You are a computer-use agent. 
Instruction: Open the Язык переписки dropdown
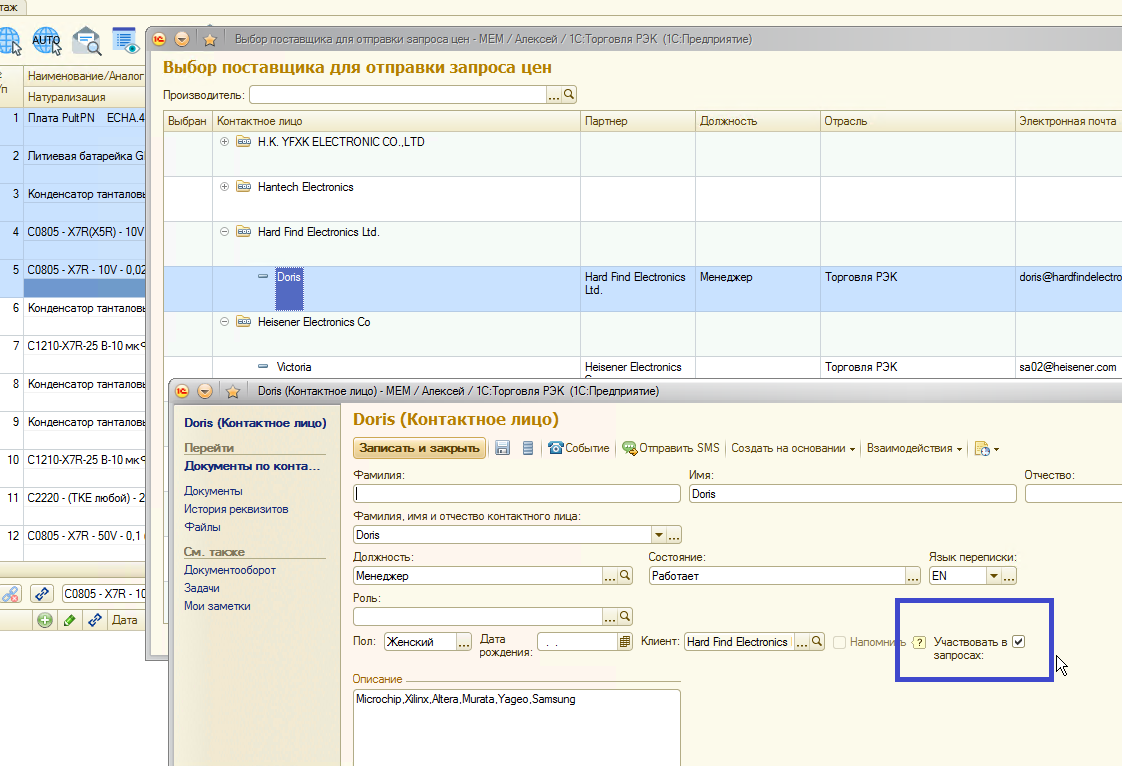(x=993, y=576)
